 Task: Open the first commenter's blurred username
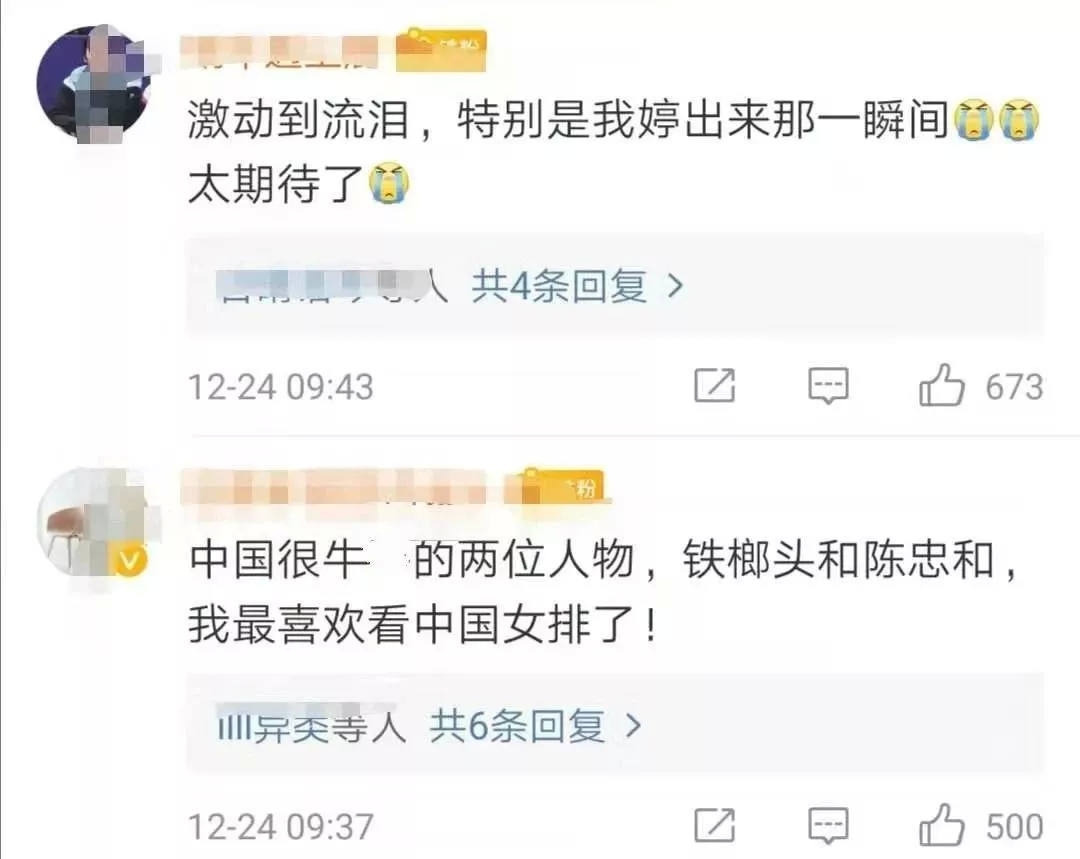click(x=279, y=52)
